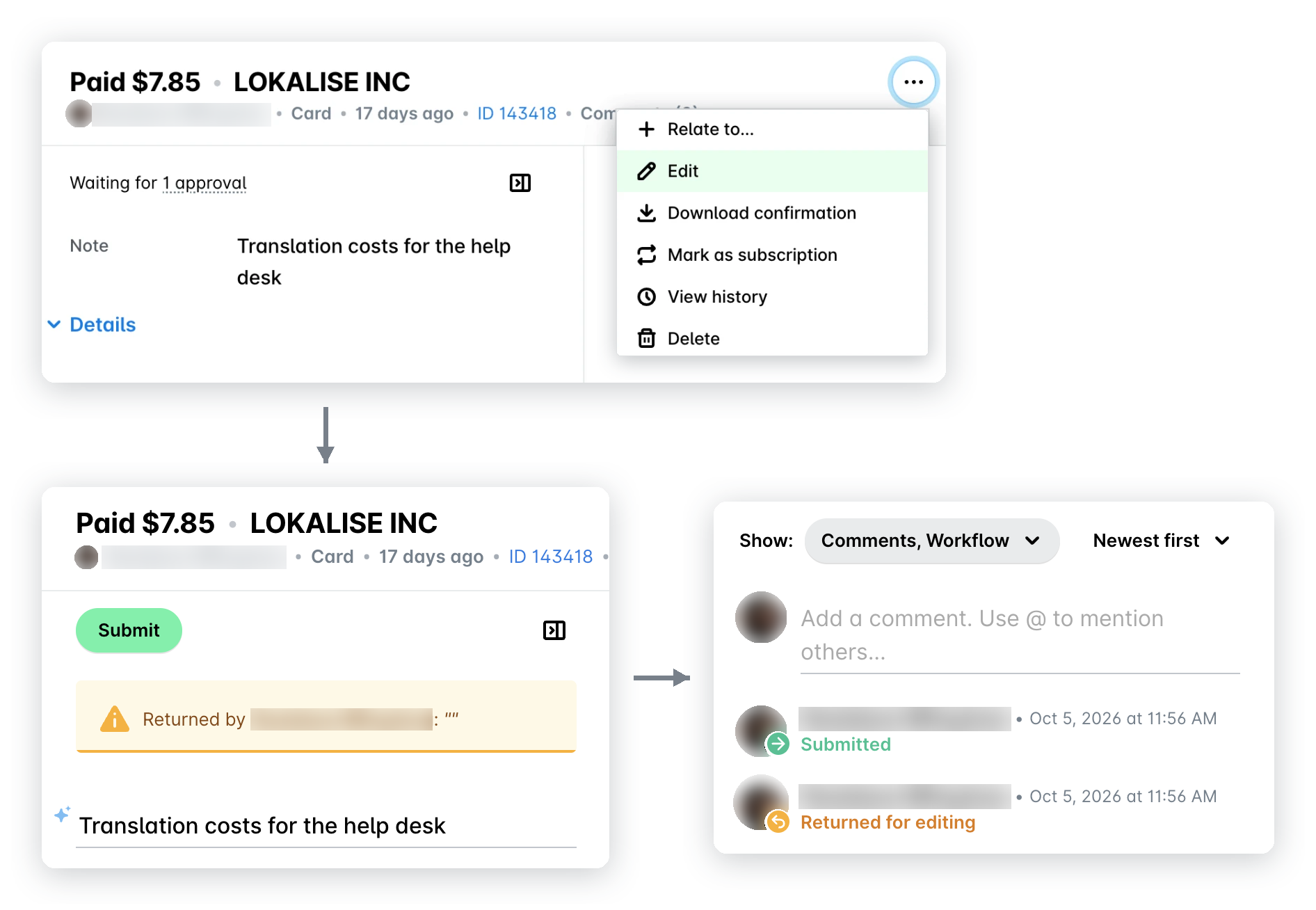The image size is (1316, 910).
Task: Click the avatar beside the comment input
Action: [761, 617]
